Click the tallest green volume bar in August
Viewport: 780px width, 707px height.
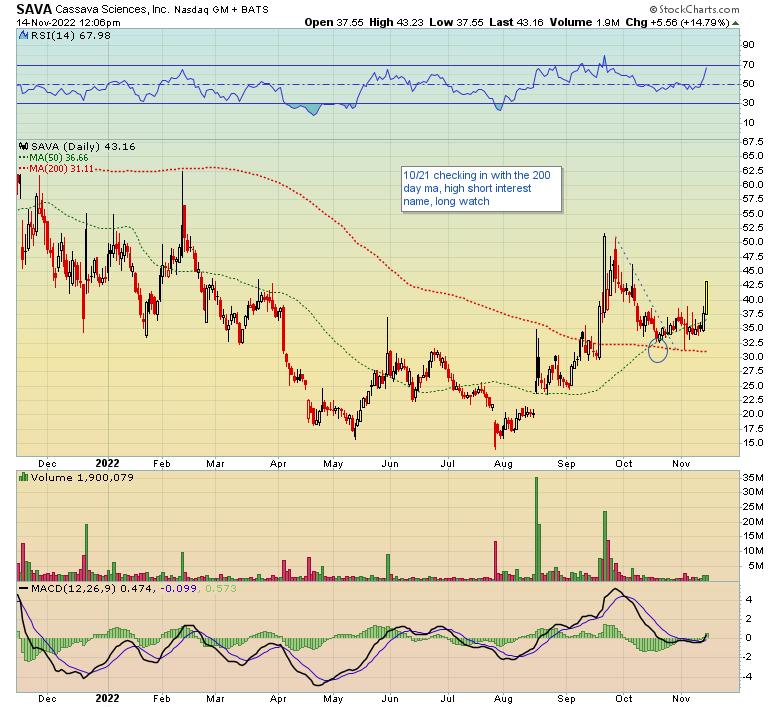coord(536,528)
